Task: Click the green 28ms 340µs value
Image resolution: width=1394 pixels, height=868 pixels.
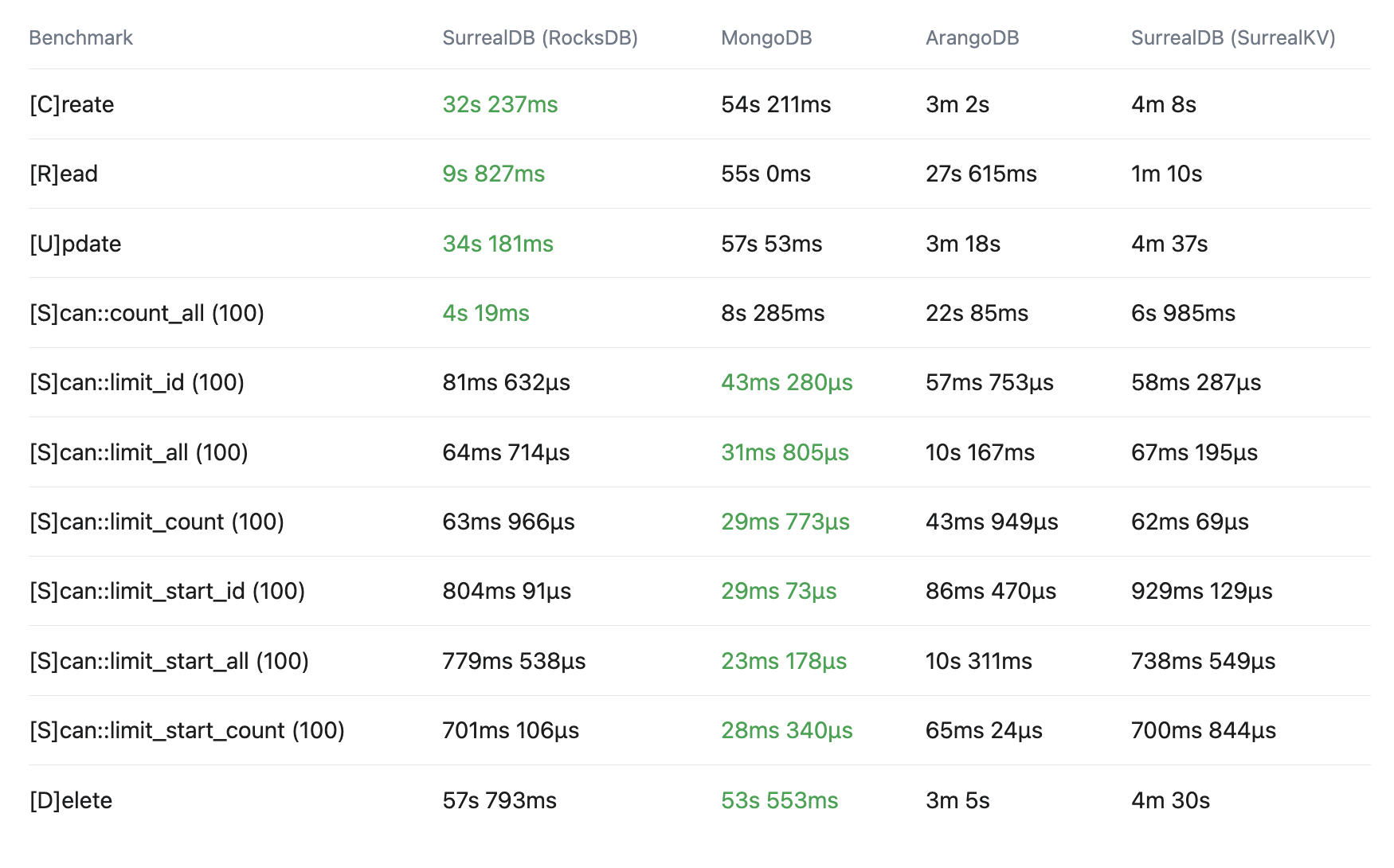Action: 787,730
